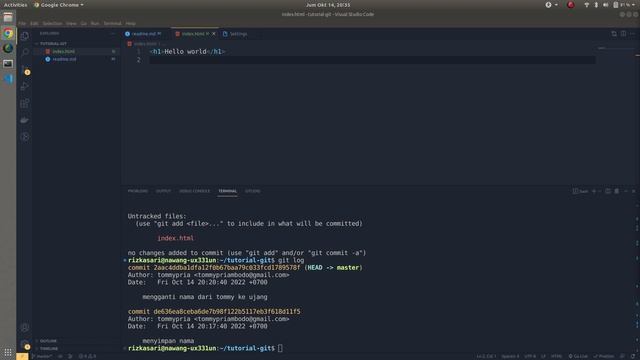Open the Edit menu
The height and width of the screenshot is (360, 640).
[34, 24]
